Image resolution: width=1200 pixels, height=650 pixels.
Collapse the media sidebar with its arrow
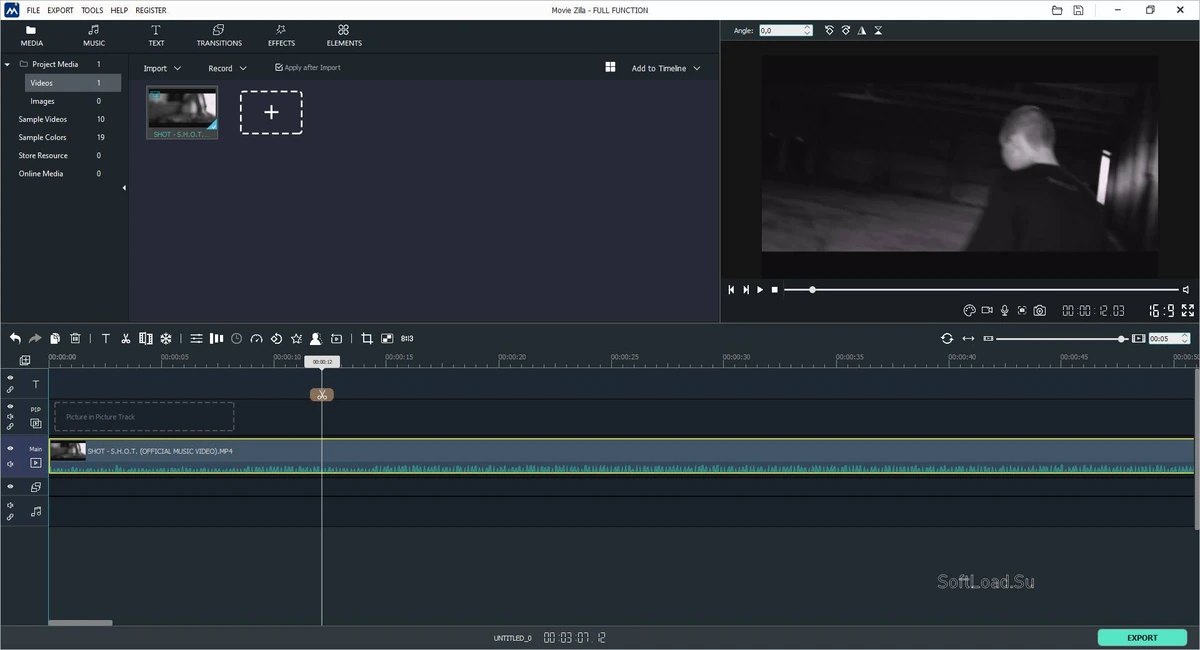click(x=125, y=188)
